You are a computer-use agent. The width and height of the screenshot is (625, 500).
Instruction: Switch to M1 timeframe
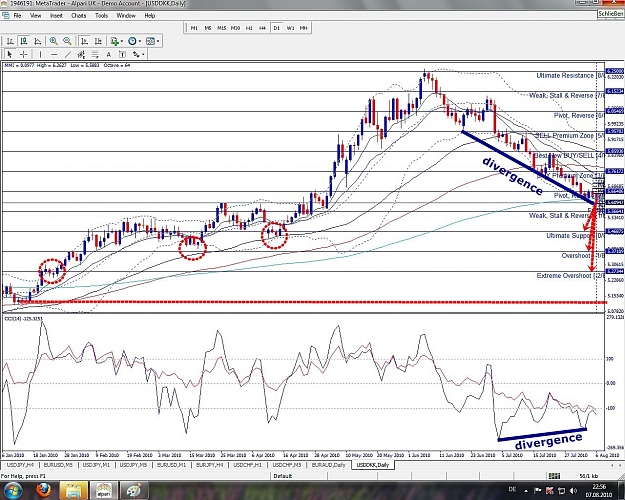pos(194,28)
